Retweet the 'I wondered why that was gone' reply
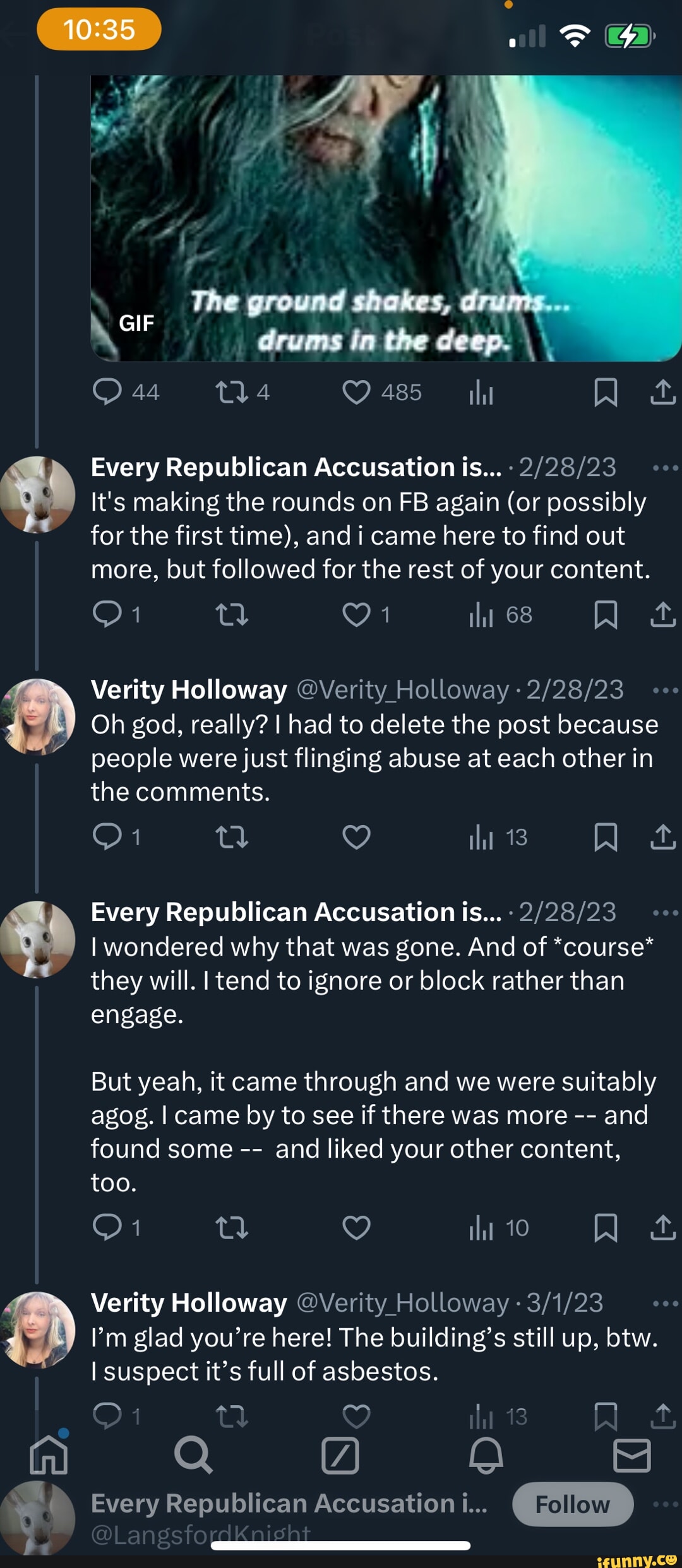The width and height of the screenshot is (682, 1568). coord(232,1228)
